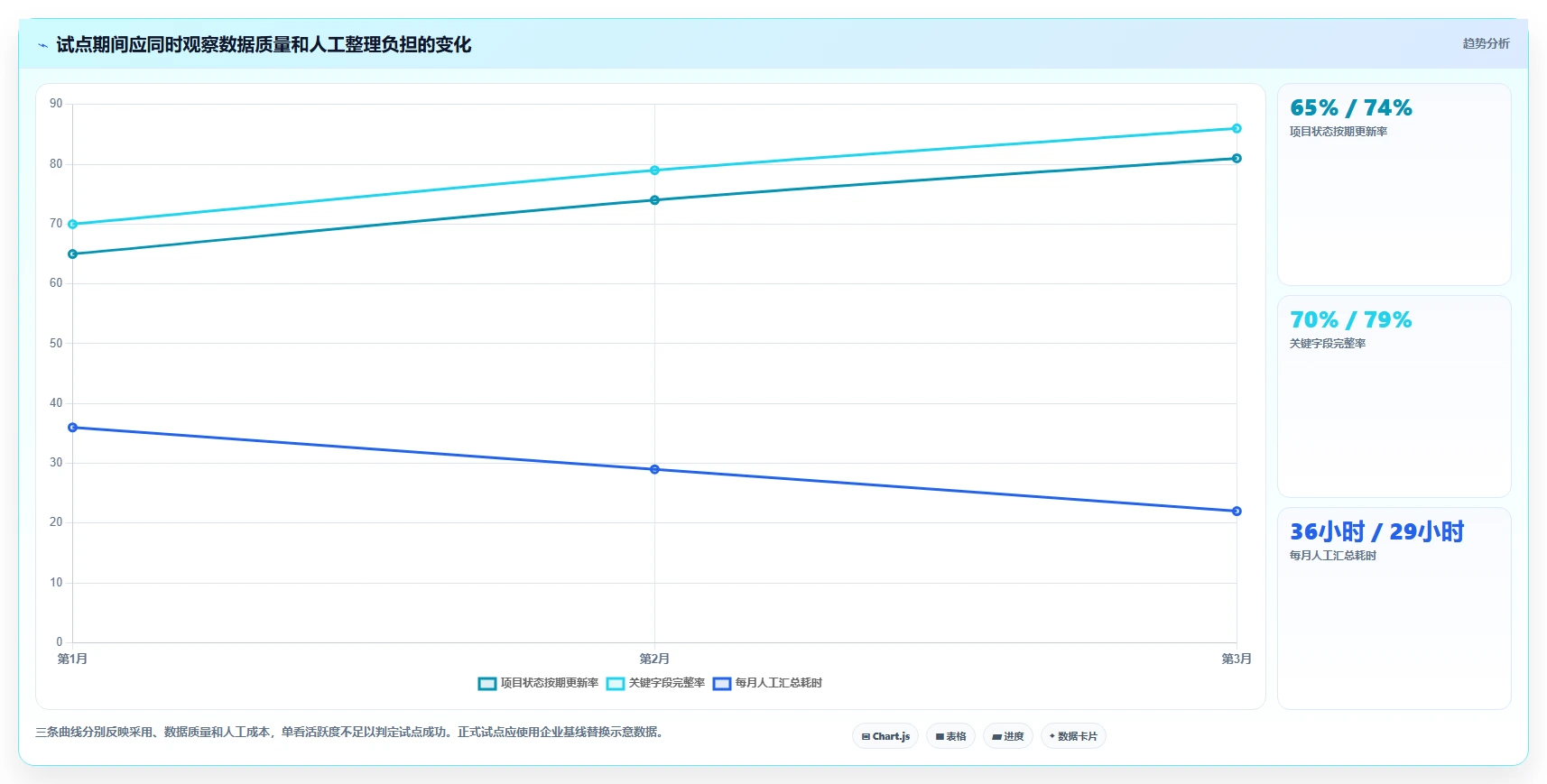The width and height of the screenshot is (1547, 784).
Task: Click the 关键字段完整率 card label
Action: (x=1328, y=344)
